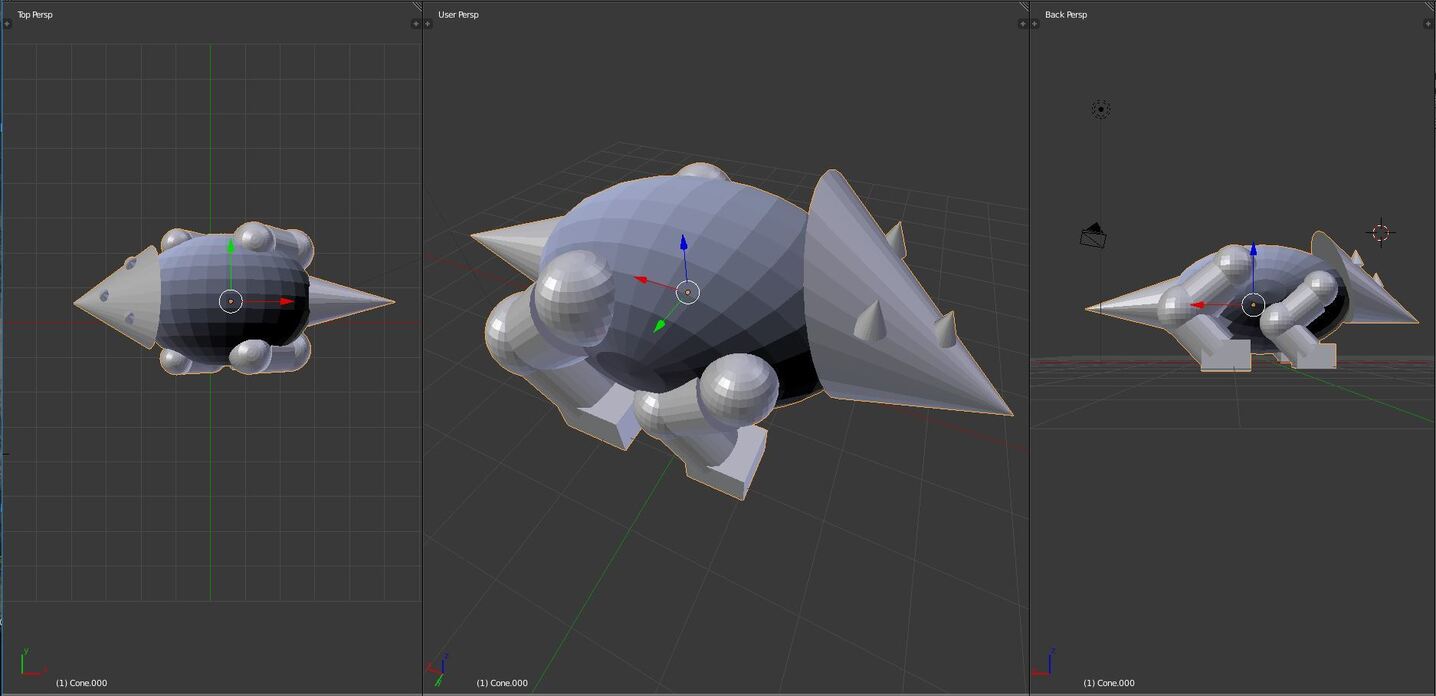This screenshot has height=696, width=1436.
Task: Click '(1) Cone.000' label in Back Persp viewport
Action: click(1109, 683)
